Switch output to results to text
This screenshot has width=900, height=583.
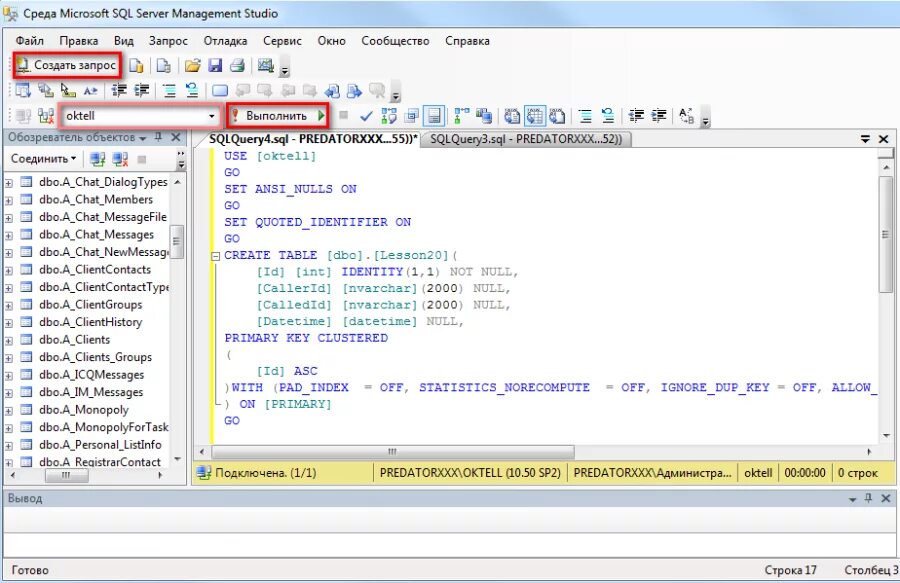click(512, 116)
